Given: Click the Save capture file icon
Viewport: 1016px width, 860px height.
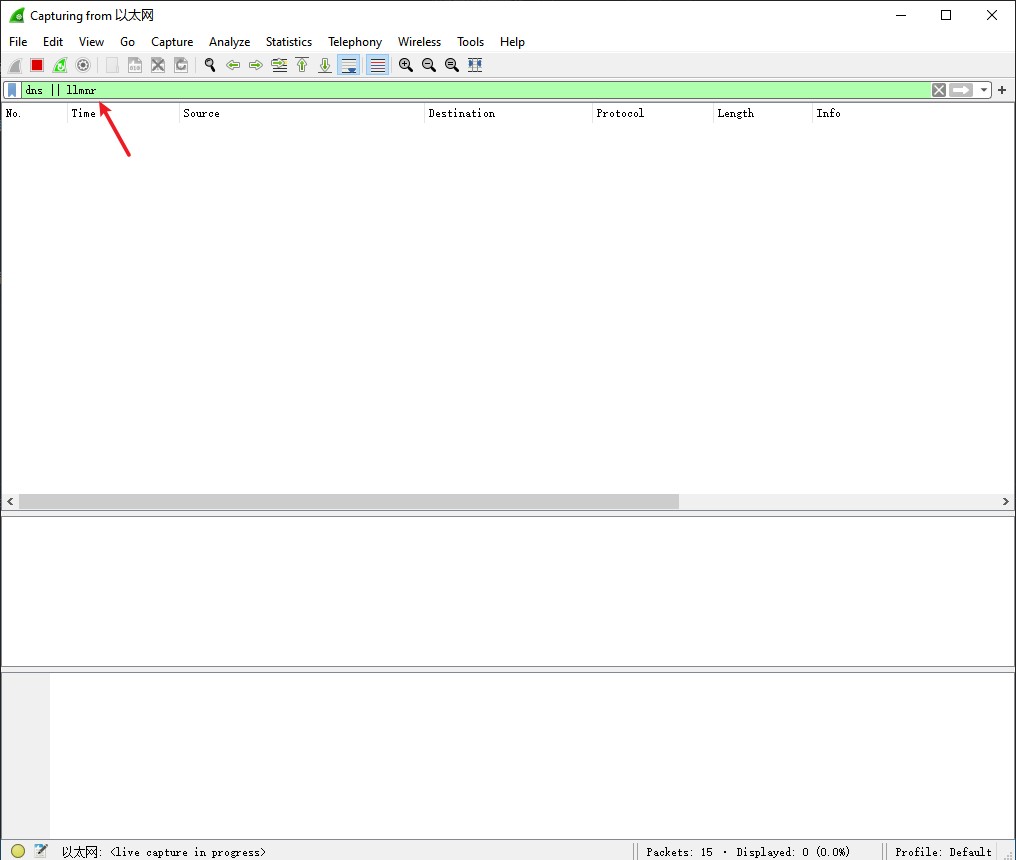Looking at the screenshot, I should (x=135, y=65).
